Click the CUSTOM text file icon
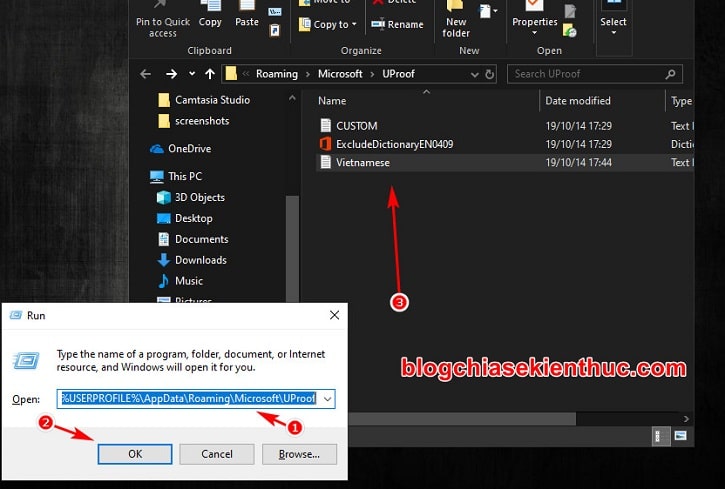 pos(326,126)
